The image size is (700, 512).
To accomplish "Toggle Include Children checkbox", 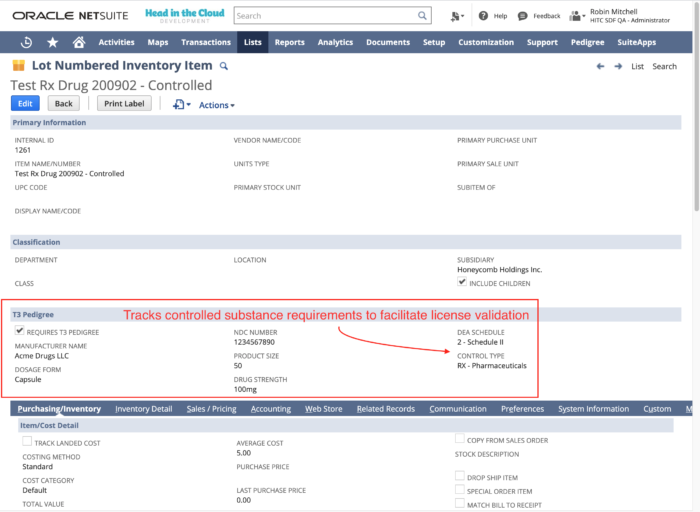I will coord(462,282).
